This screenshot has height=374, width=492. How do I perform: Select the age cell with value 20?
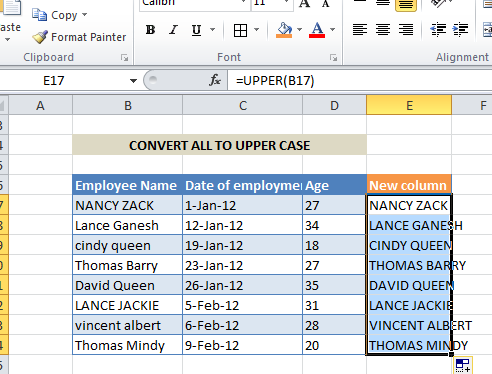(x=334, y=345)
